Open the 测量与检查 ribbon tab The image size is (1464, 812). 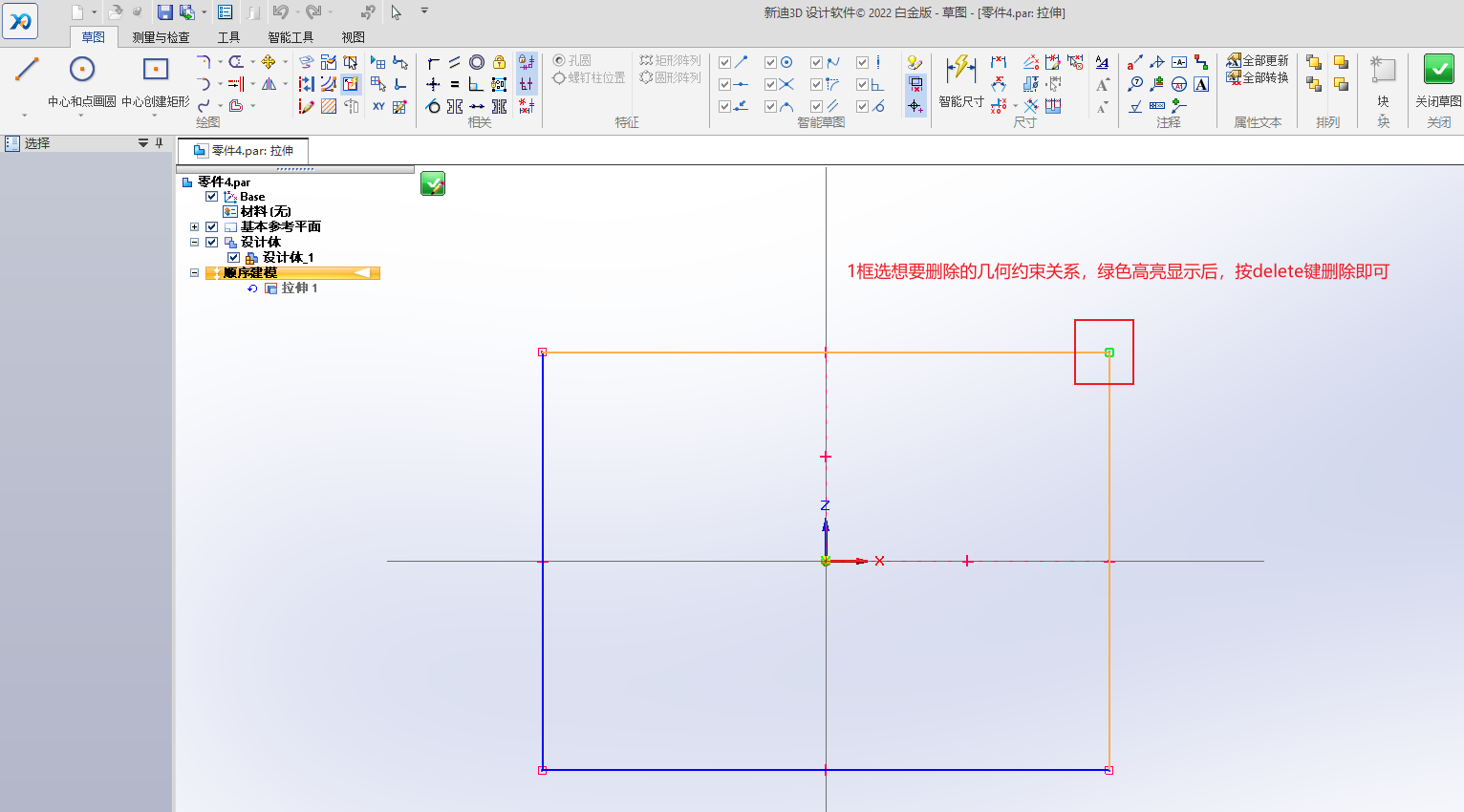161,37
